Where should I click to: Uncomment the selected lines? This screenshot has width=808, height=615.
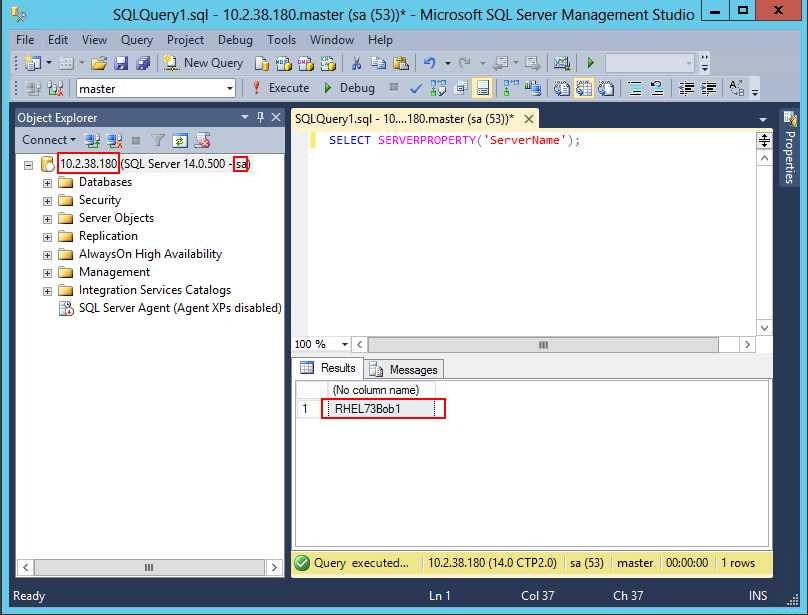(657, 89)
